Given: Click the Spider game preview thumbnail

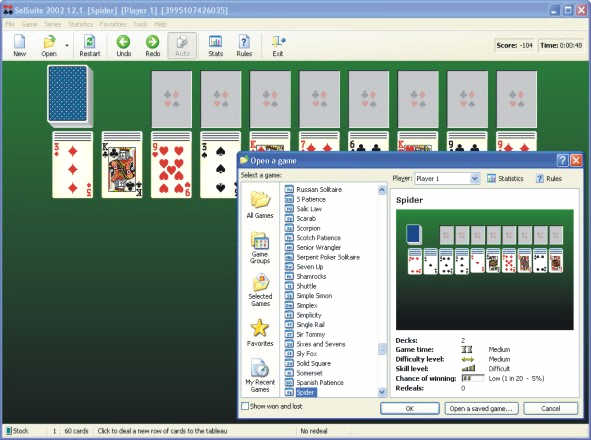Looking at the screenshot, I should [485, 270].
